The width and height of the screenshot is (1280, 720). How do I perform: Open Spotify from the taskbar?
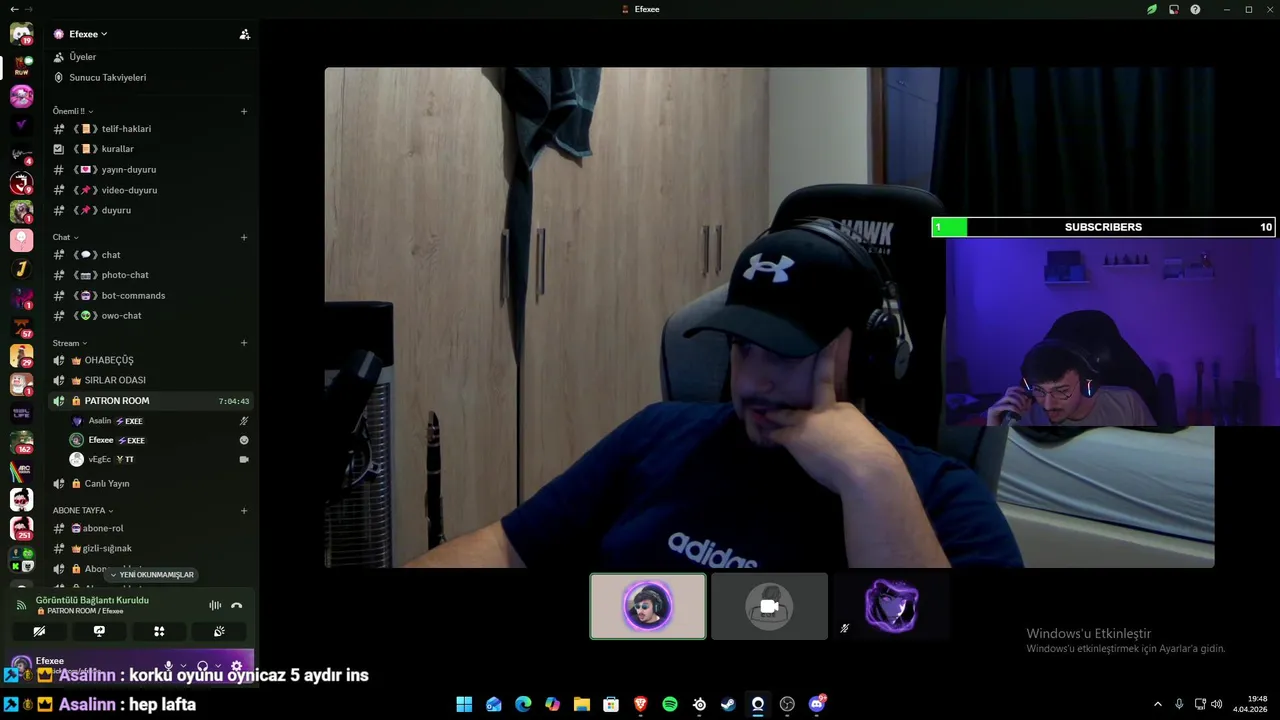pyautogui.click(x=670, y=704)
